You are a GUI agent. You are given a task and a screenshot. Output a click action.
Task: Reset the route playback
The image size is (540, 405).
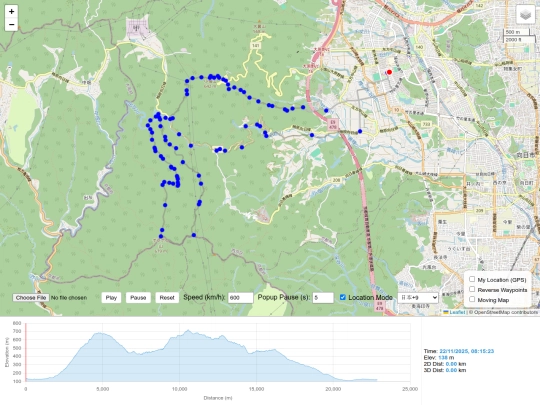(167, 298)
